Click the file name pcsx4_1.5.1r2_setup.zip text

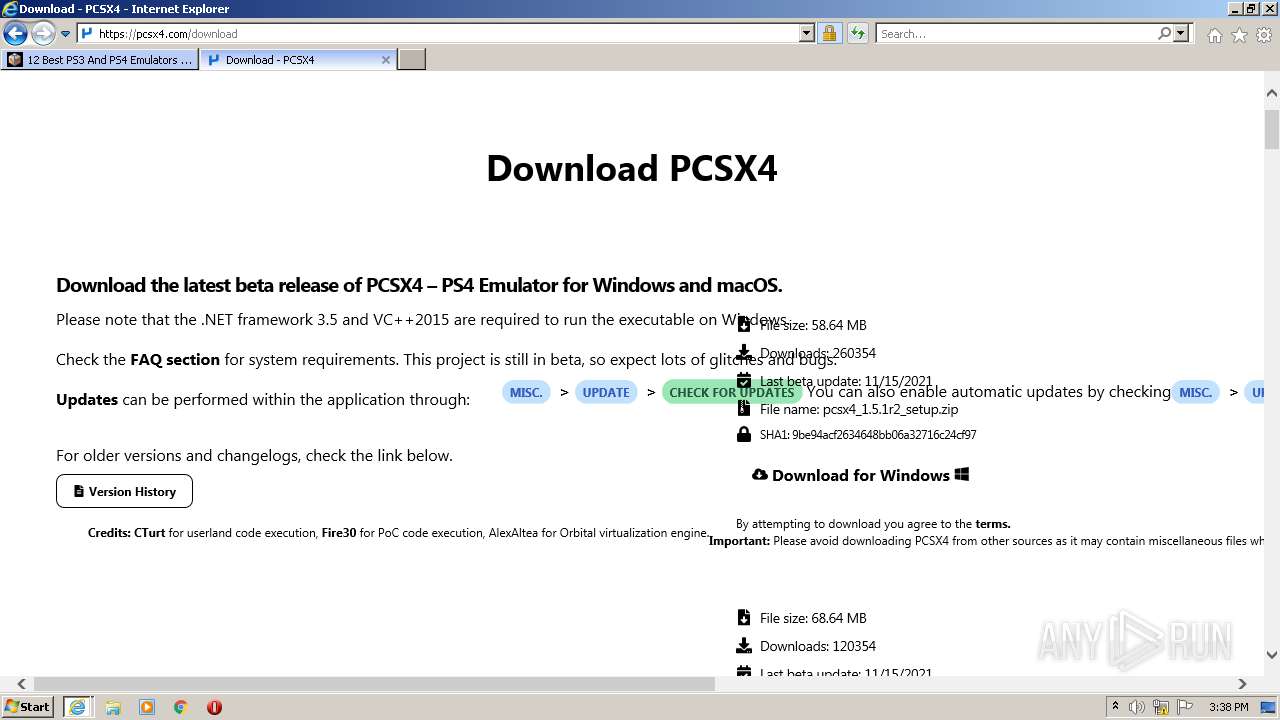[890, 409]
